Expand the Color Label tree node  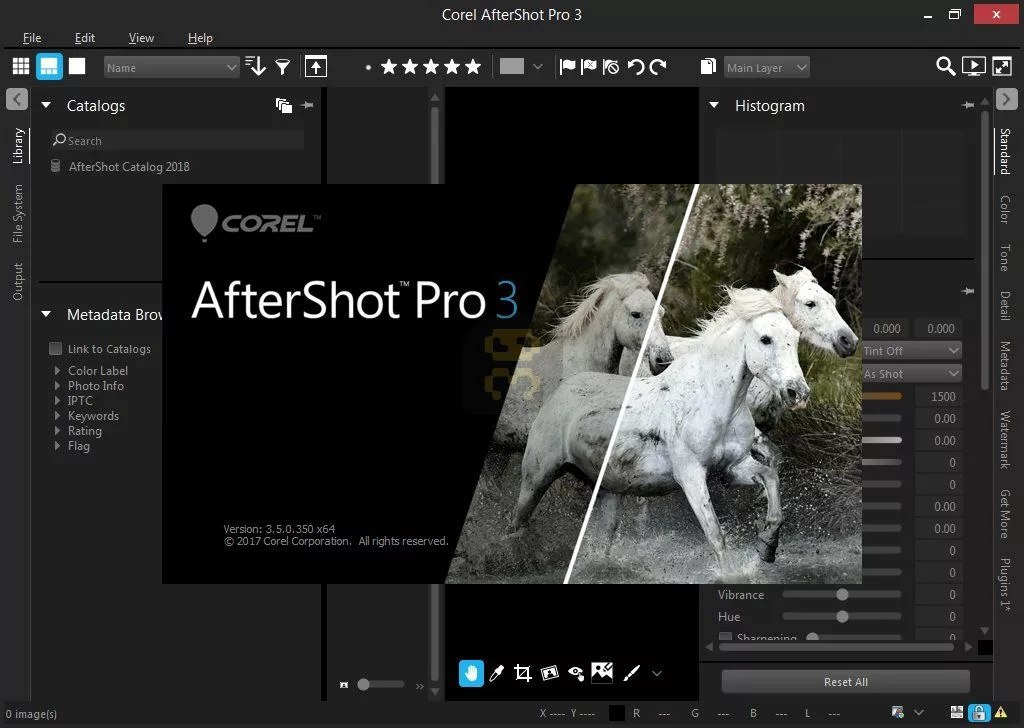pyautogui.click(x=57, y=370)
